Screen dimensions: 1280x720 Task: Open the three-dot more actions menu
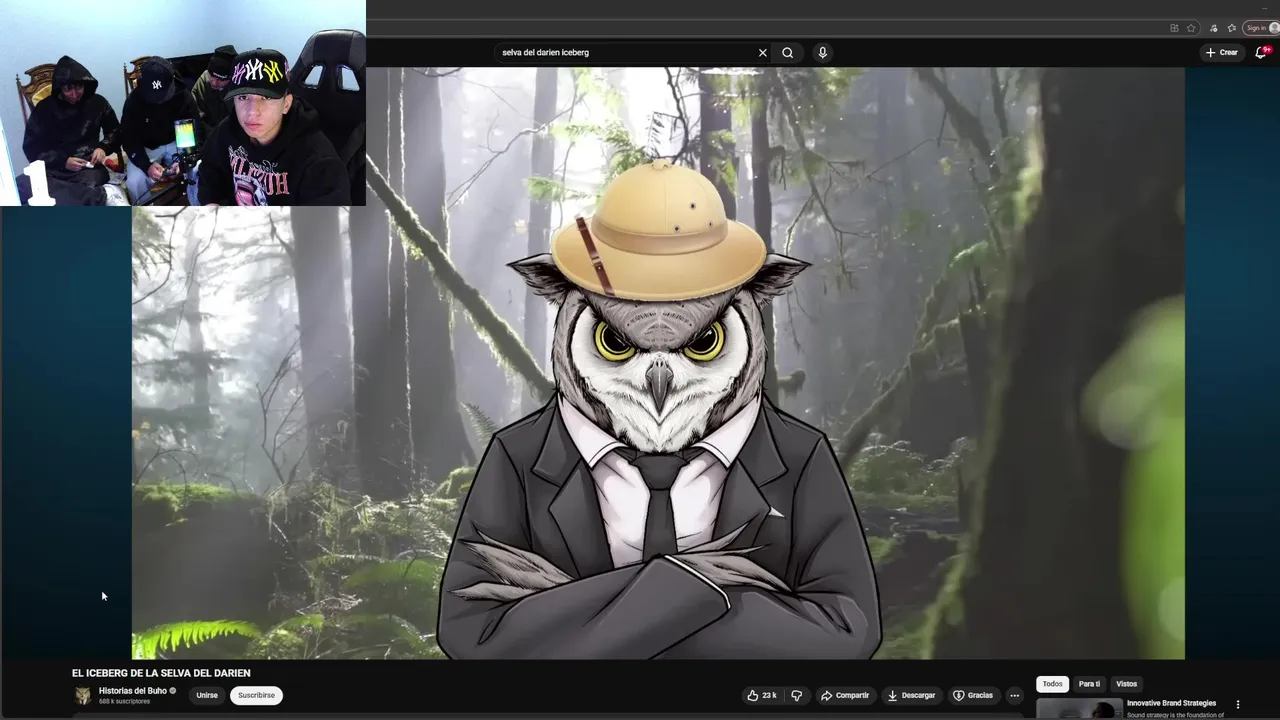click(x=1014, y=695)
